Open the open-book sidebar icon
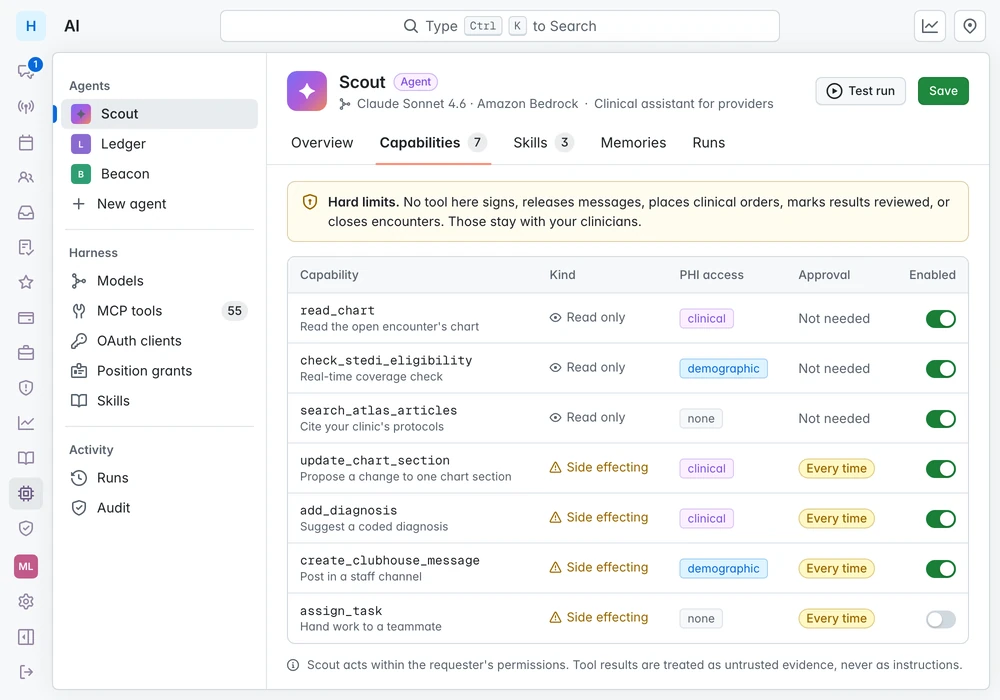Image resolution: width=1000 pixels, height=700 pixels. coord(26,458)
